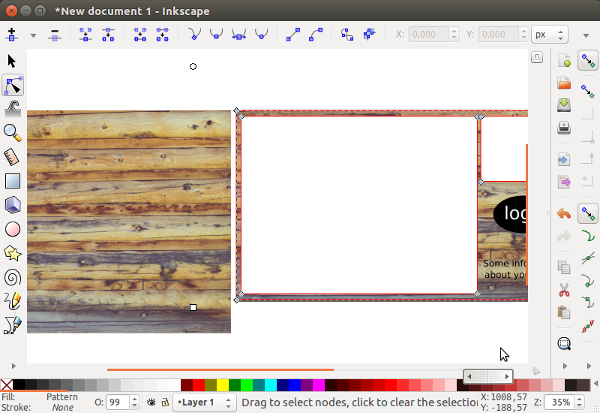Activate the Zoom magnifier tool
Screen dimensions: 600x413
coord(13,132)
